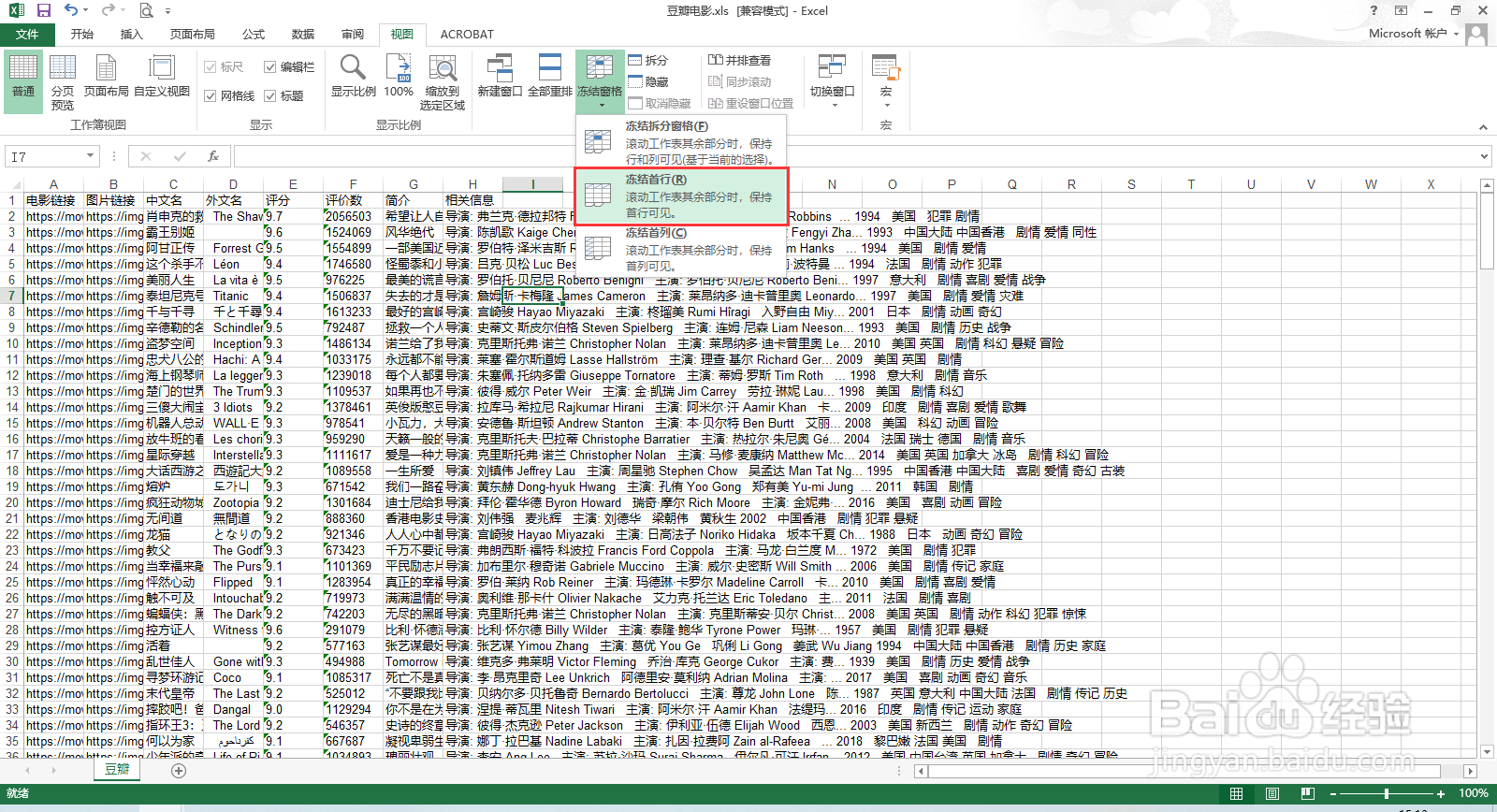Screen dimensions: 1497x812
Task: Switch to the 数据 Data tab
Action: pos(303,35)
